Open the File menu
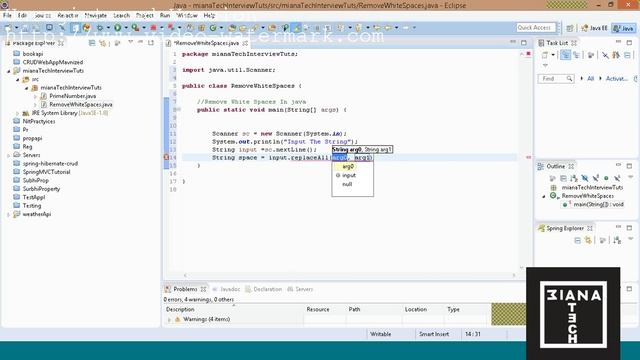The height and width of the screenshot is (360, 640). tap(7, 15)
